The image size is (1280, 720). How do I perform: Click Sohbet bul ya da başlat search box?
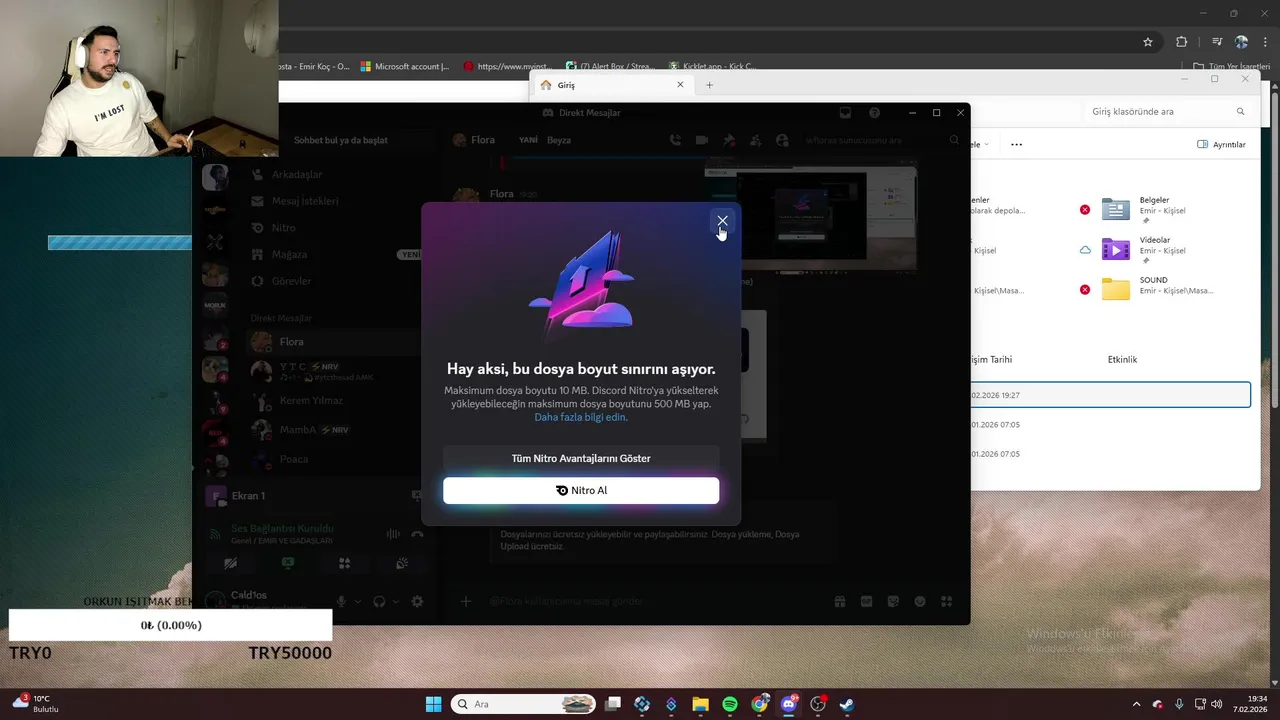click(x=340, y=140)
